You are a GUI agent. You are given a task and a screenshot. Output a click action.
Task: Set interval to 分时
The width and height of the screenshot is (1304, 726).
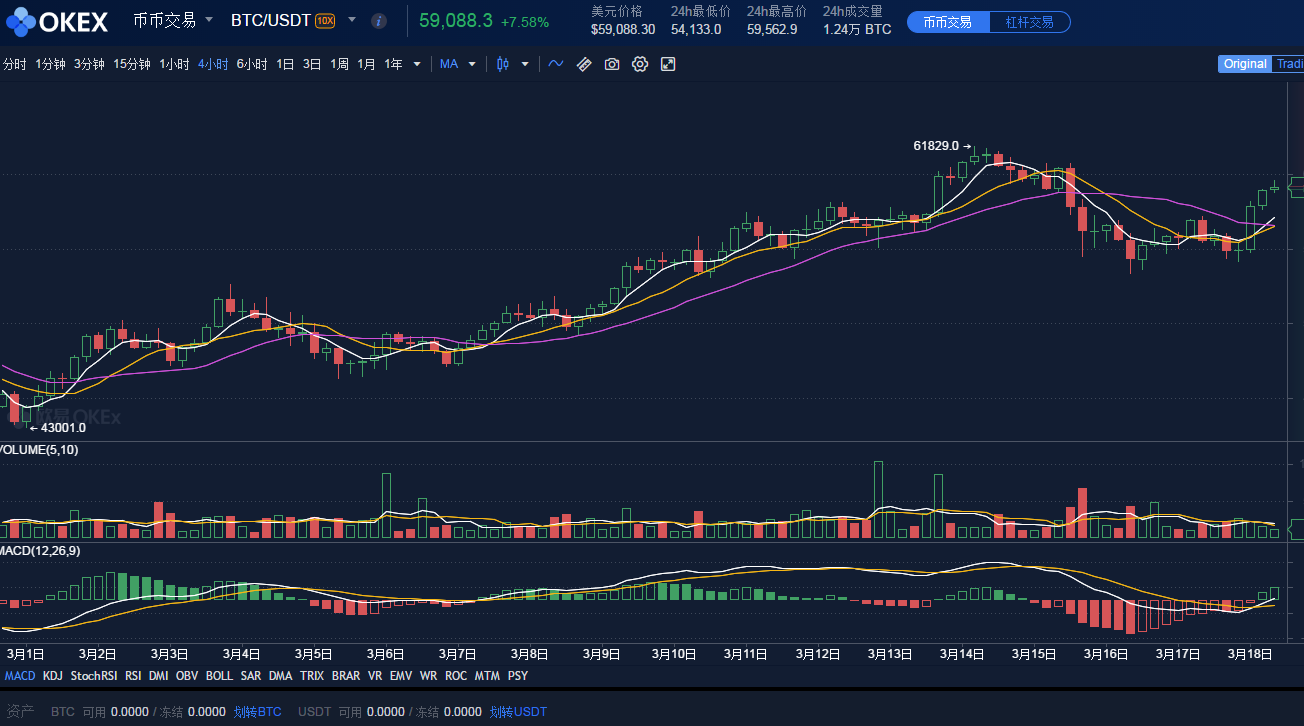pos(14,64)
